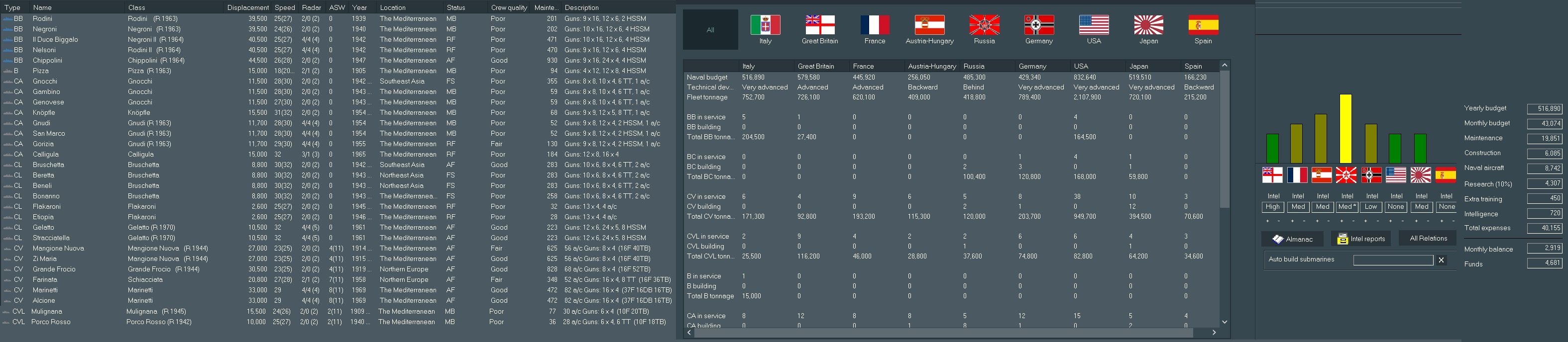Click Austria-Hungary flag under tension chart

pos(1322,175)
